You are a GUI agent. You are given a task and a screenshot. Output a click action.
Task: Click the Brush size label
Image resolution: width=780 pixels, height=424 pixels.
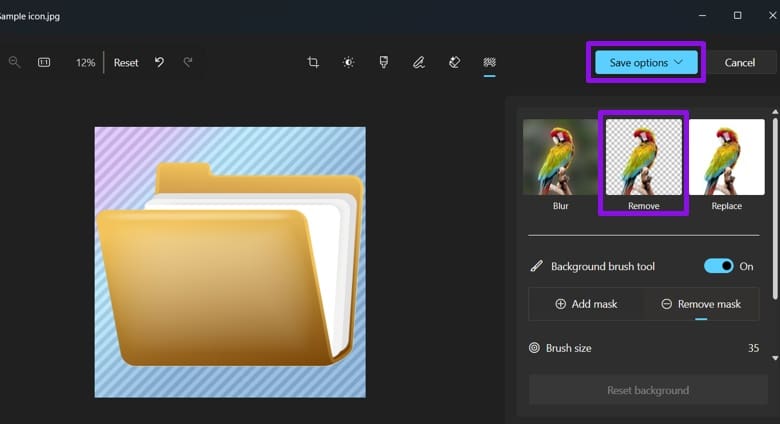(569, 348)
